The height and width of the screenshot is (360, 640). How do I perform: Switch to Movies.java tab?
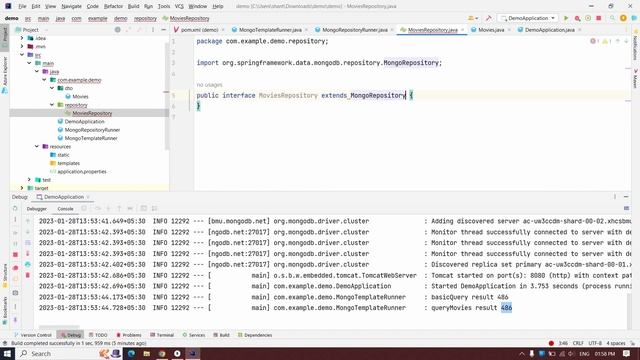point(491,30)
